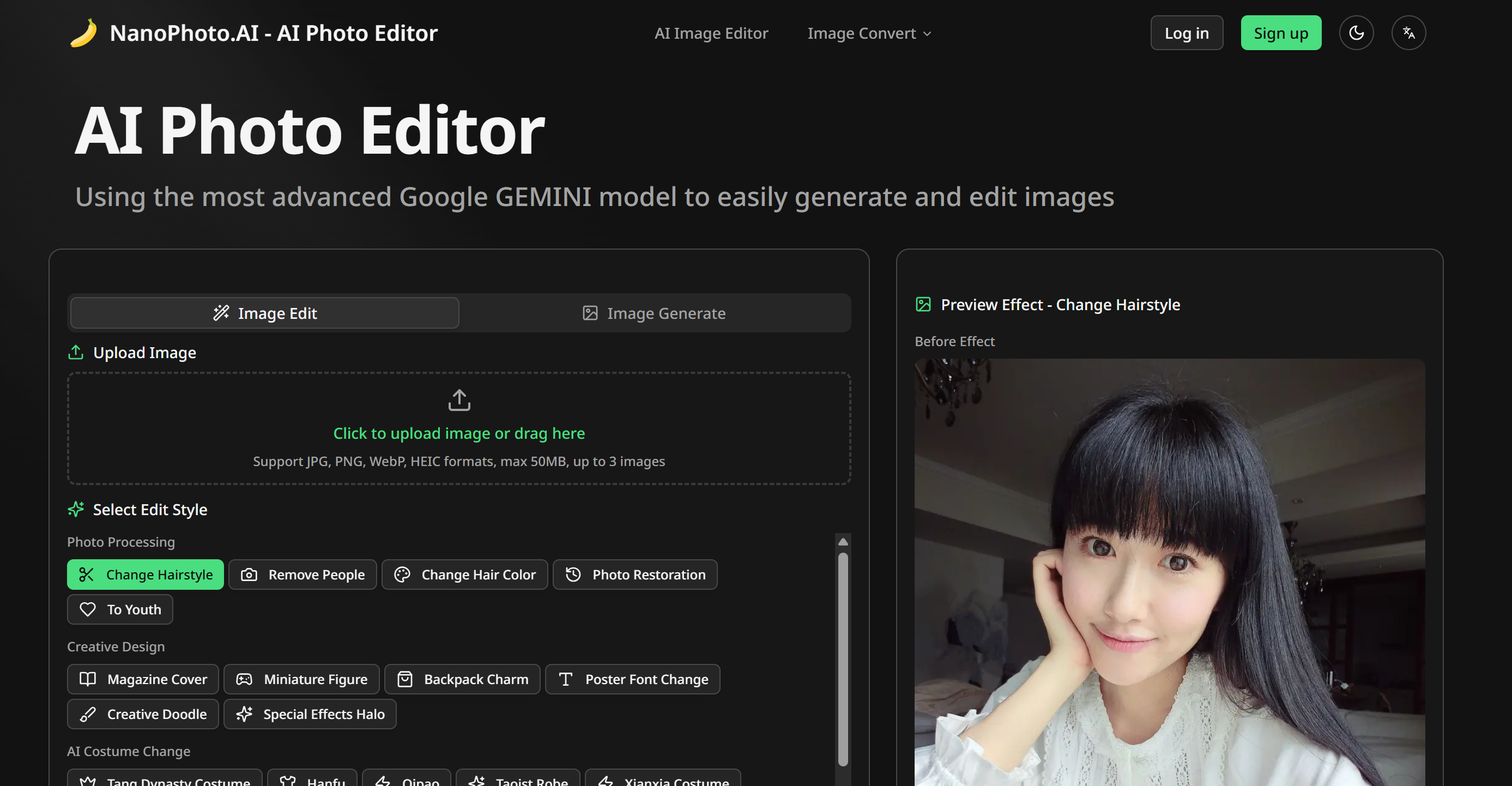Switch to the Image Generate tab
This screenshot has height=786, width=1512.
(654, 313)
